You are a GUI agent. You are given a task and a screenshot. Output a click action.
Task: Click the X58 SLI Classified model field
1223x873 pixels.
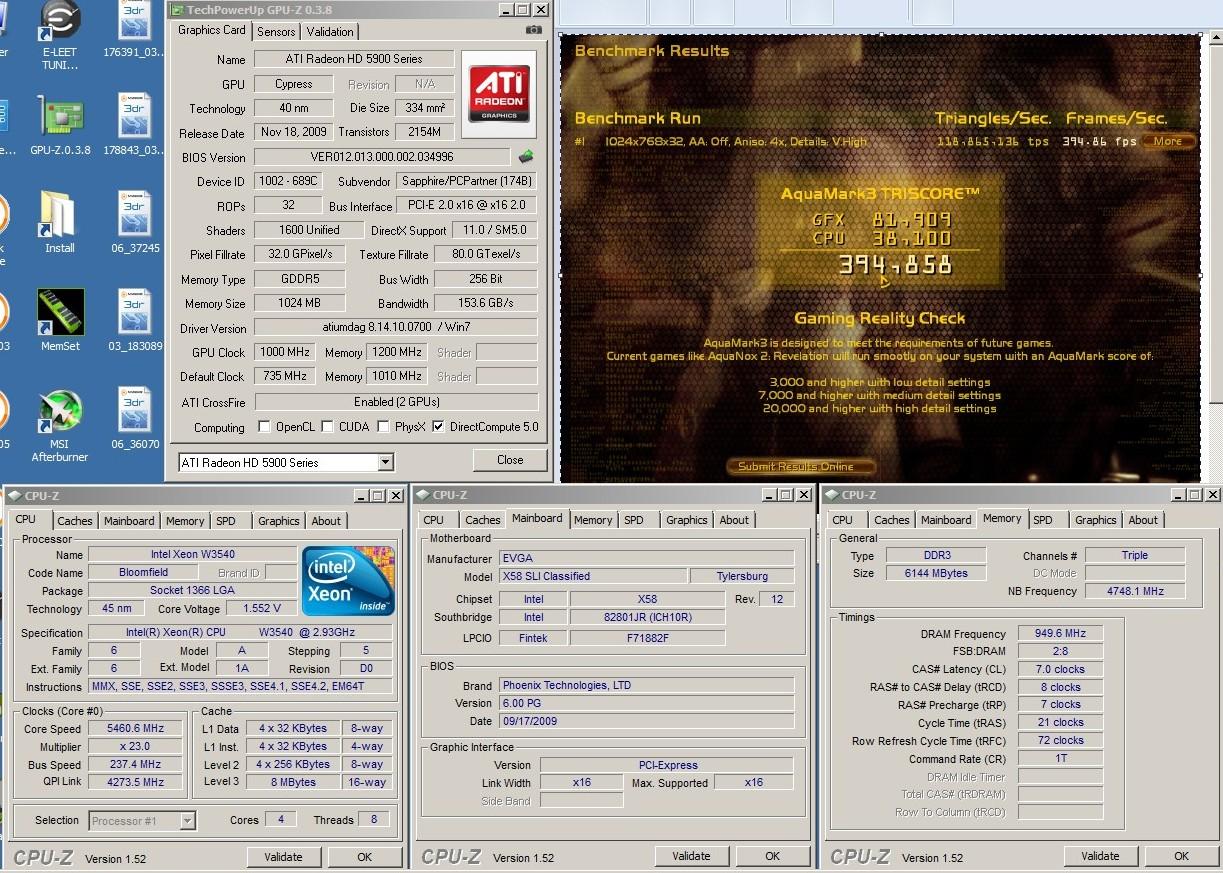[x=592, y=576]
